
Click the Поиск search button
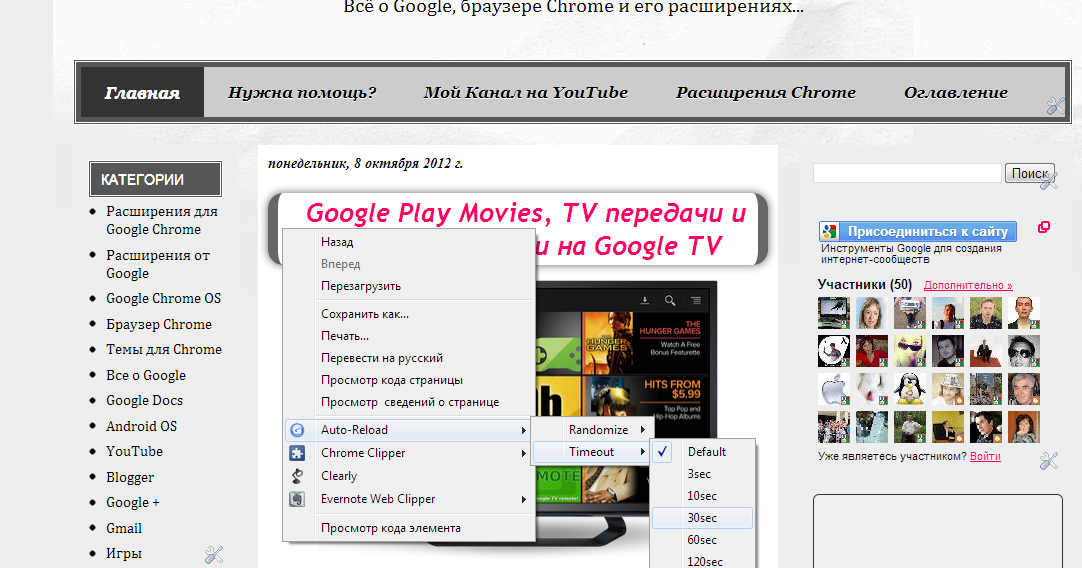point(1030,173)
